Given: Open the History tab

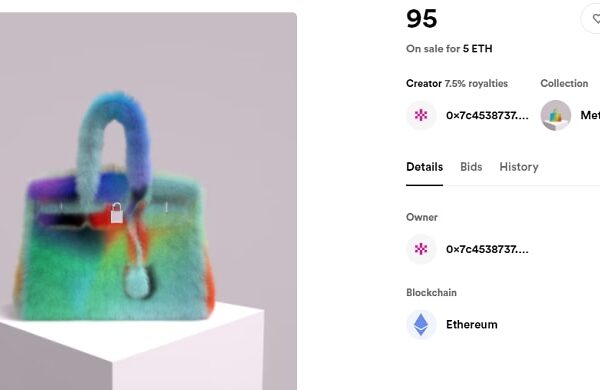Looking at the screenshot, I should click(x=519, y=167).
